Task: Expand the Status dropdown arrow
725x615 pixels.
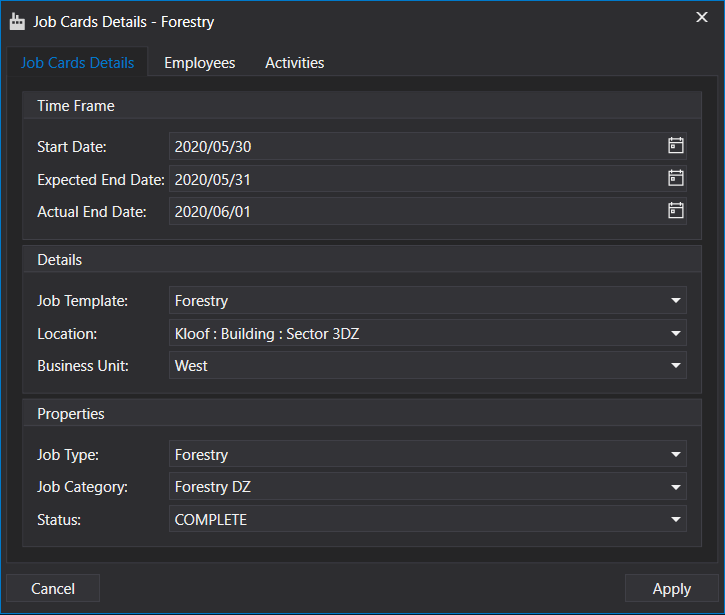Action: [x=676, y=519]
